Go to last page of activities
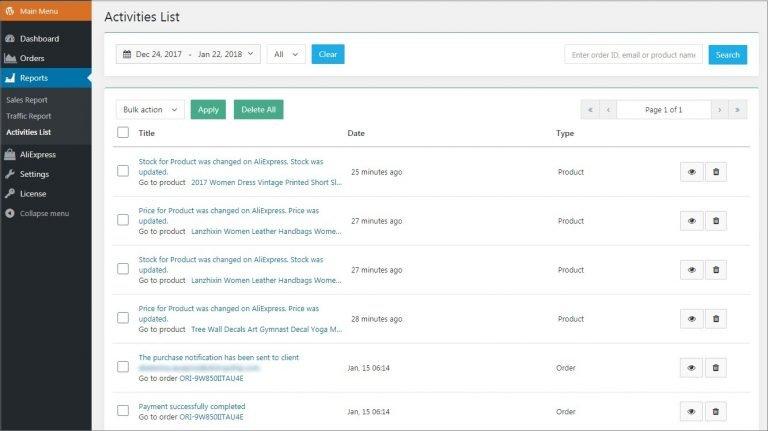768x431 pixels. pos(737,110)
